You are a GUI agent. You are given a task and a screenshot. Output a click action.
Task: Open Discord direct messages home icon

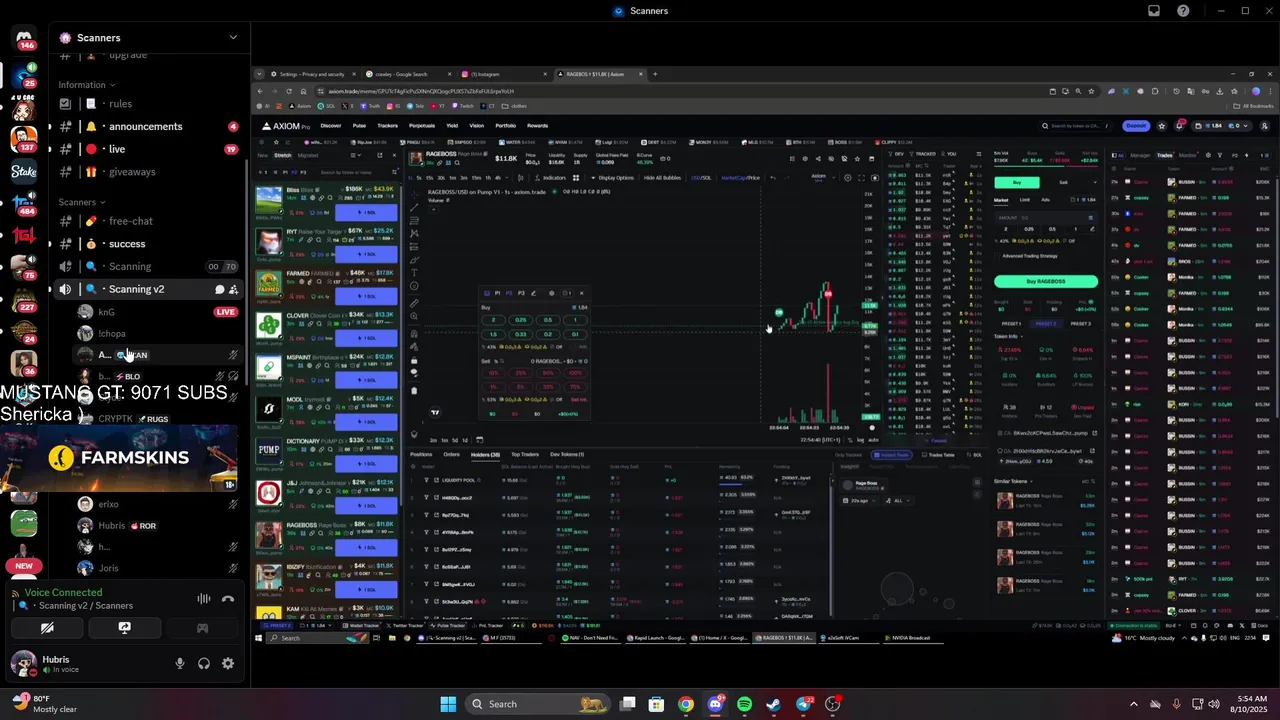coord(24,38)
